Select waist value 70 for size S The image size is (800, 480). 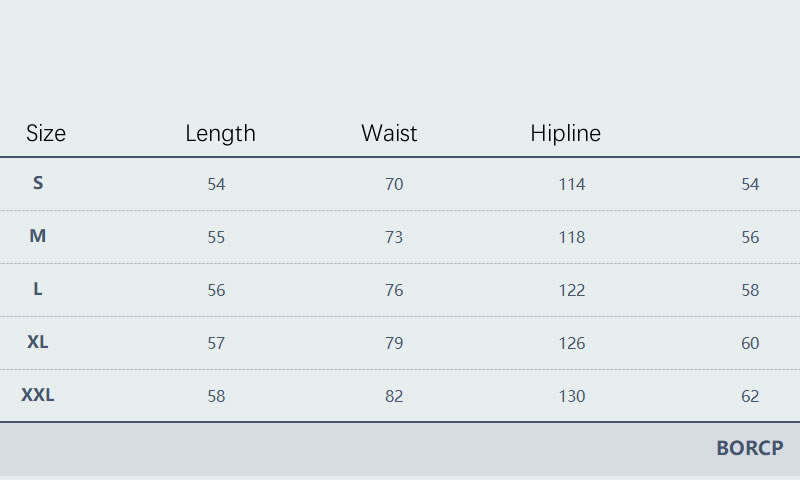(x=394, y=184)
